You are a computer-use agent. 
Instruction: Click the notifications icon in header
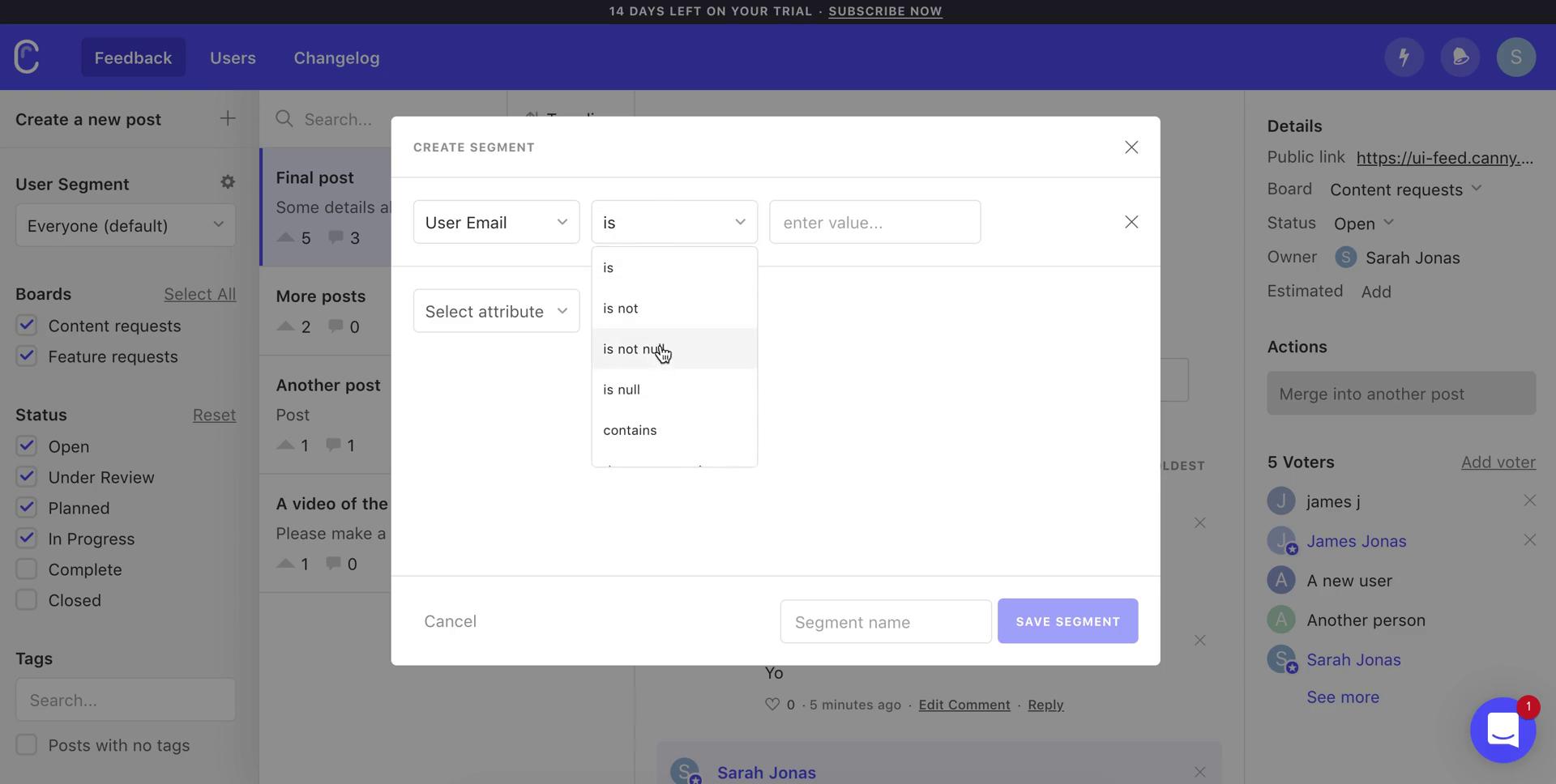tap(1460, 58)
